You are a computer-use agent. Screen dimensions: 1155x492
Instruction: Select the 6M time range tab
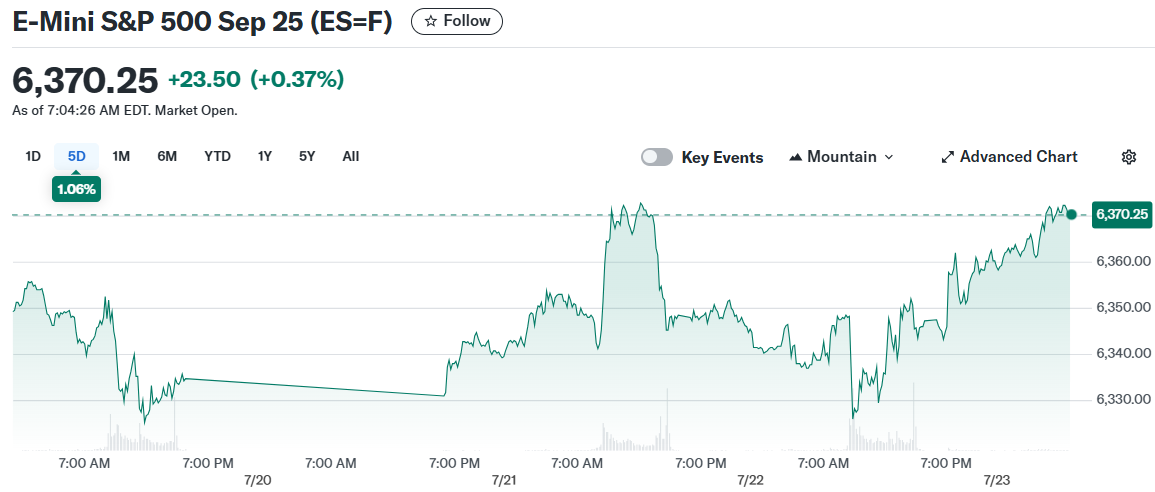click(167, 156)
